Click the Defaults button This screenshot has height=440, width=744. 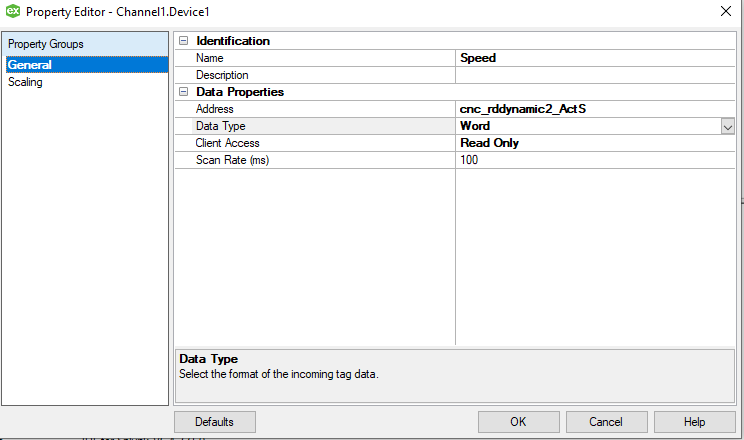[x=214, y=422]
